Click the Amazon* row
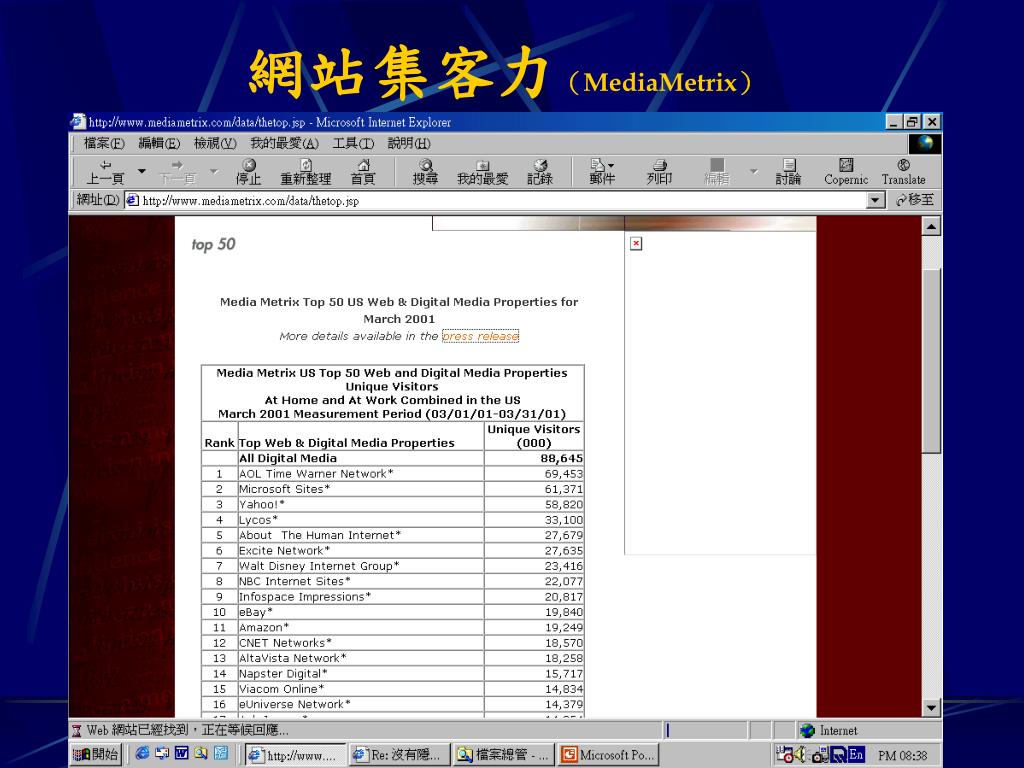 392,627
